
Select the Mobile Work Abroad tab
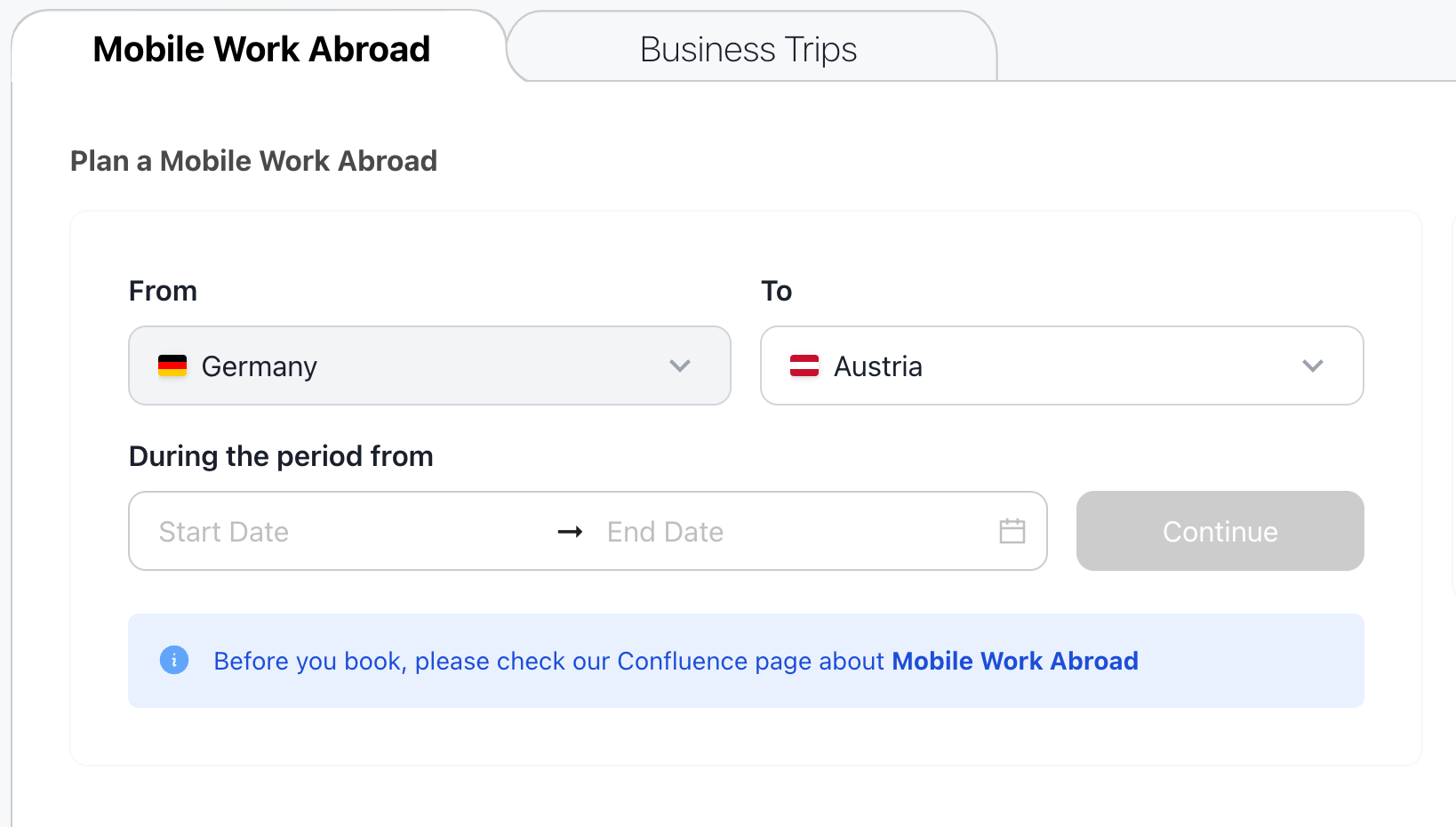point(261,50)
